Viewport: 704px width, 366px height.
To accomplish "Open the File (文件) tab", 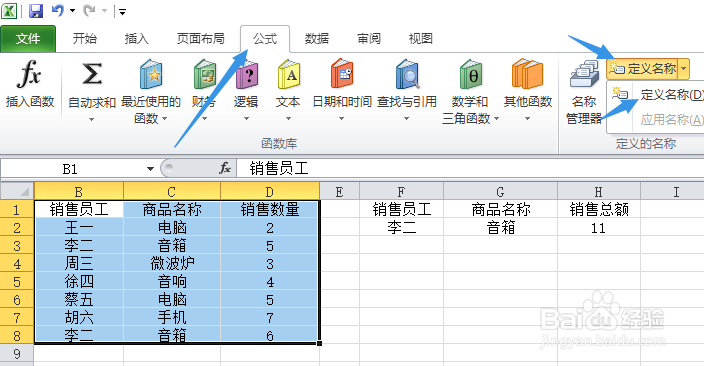I will [28, 39].
